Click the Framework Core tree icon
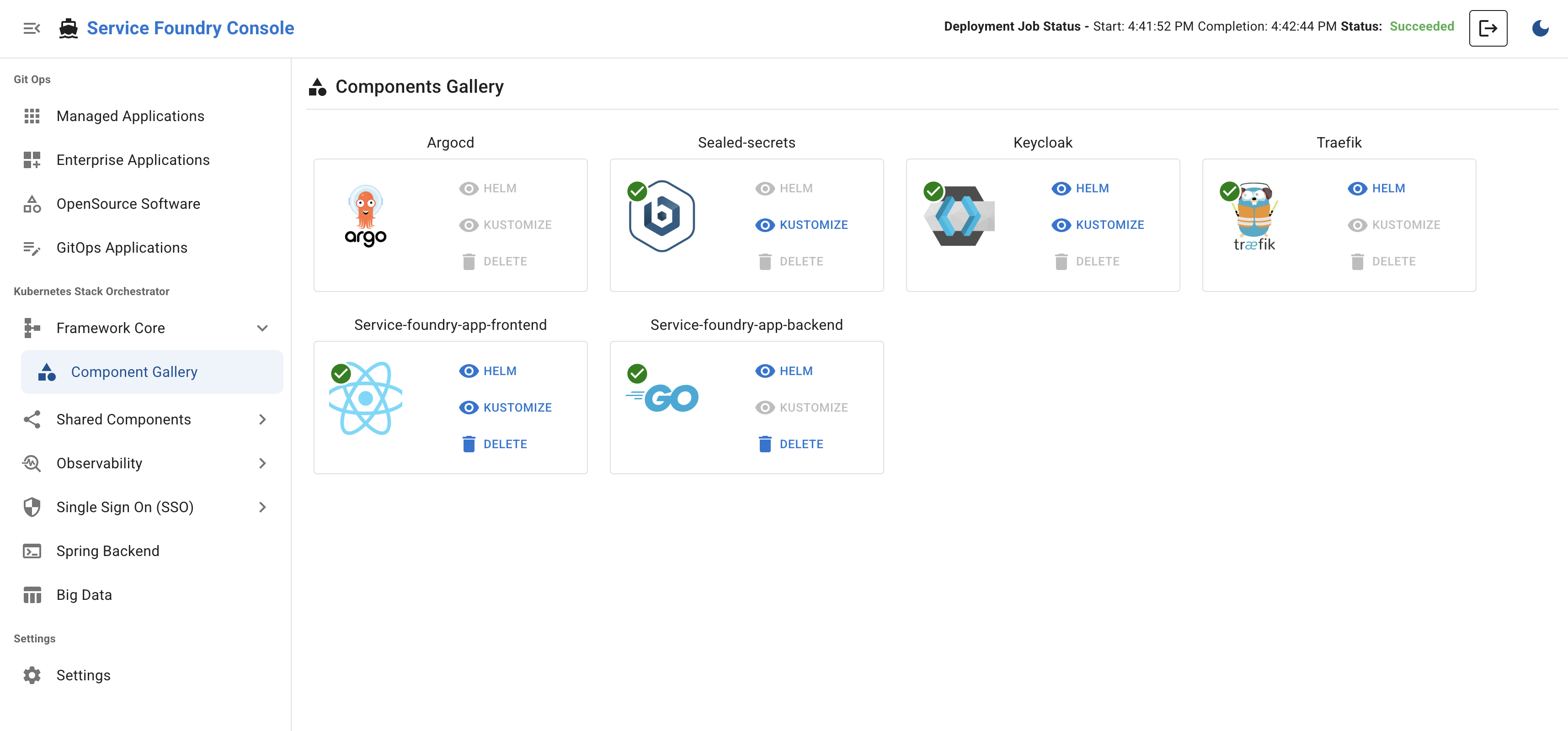The height and width of the screenshot is (731, 1568). 32,328
